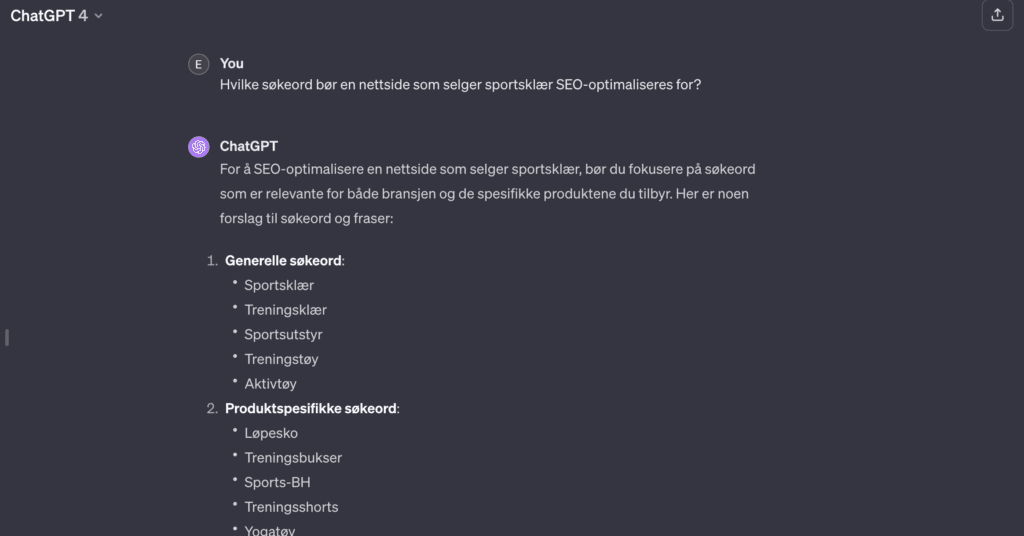
Task: Click the 'ChatGPT' sender name
Action: 249,146
